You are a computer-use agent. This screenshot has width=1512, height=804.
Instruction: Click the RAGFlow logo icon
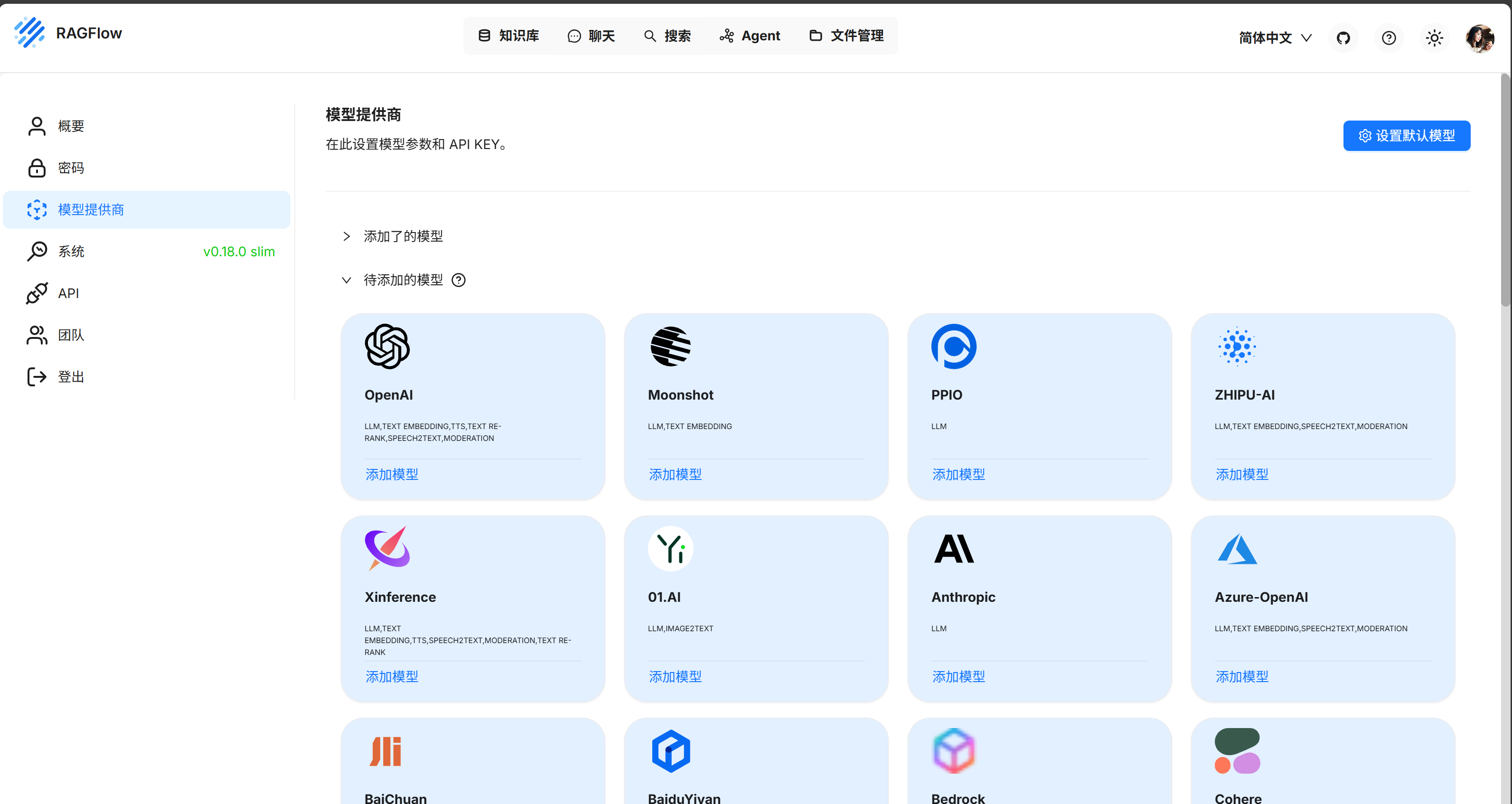point(29,32)
